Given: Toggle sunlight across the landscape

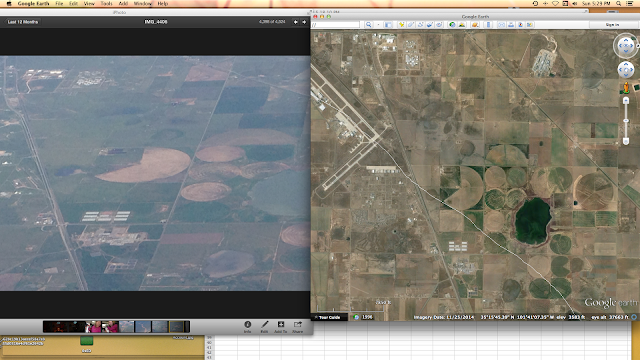Looking at the screenshot, I should [x=462, y=24].
